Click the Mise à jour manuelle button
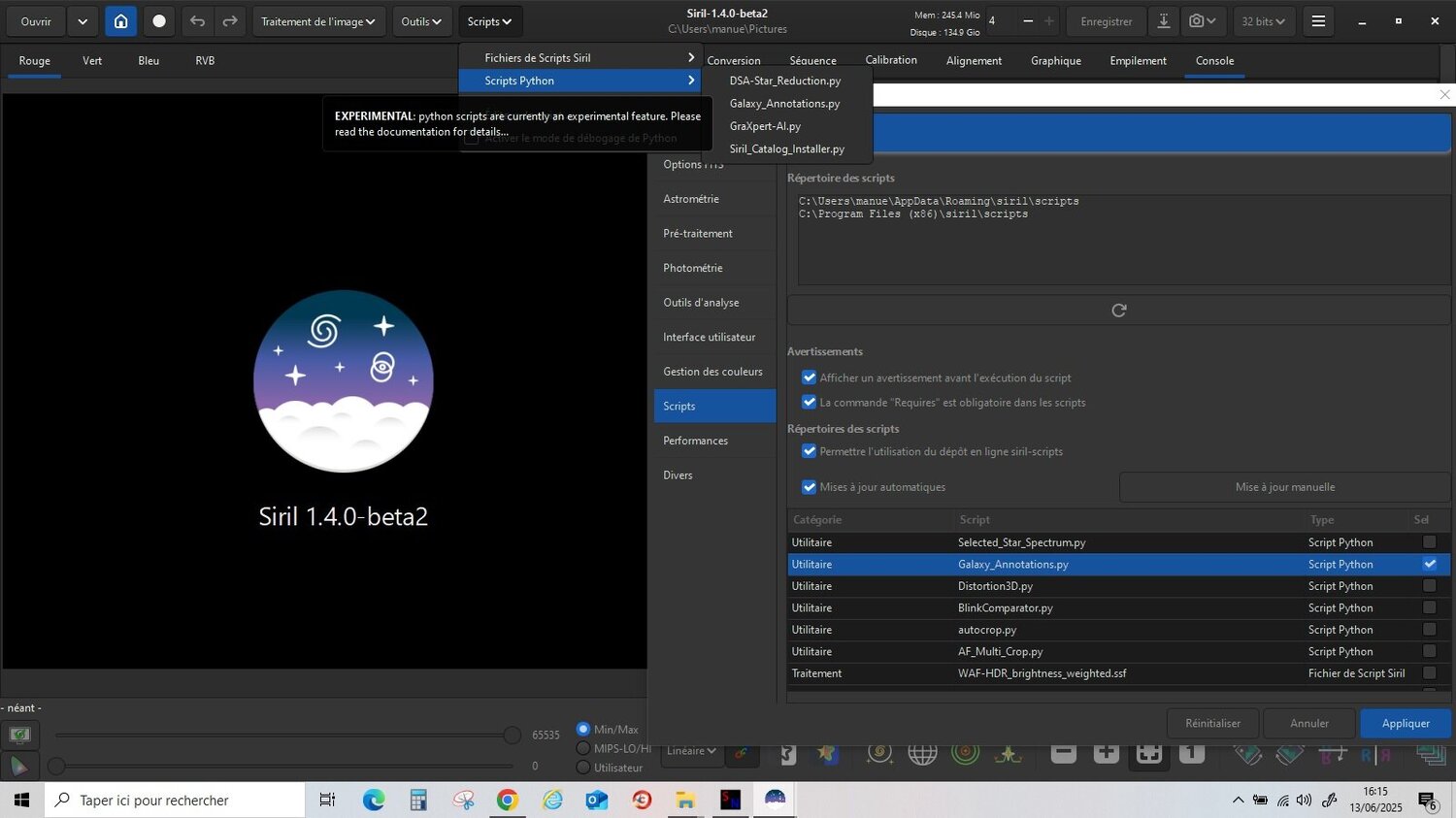Image resolution: width=1456 pixels, height=818 pixels. [x=1285, y=487]
